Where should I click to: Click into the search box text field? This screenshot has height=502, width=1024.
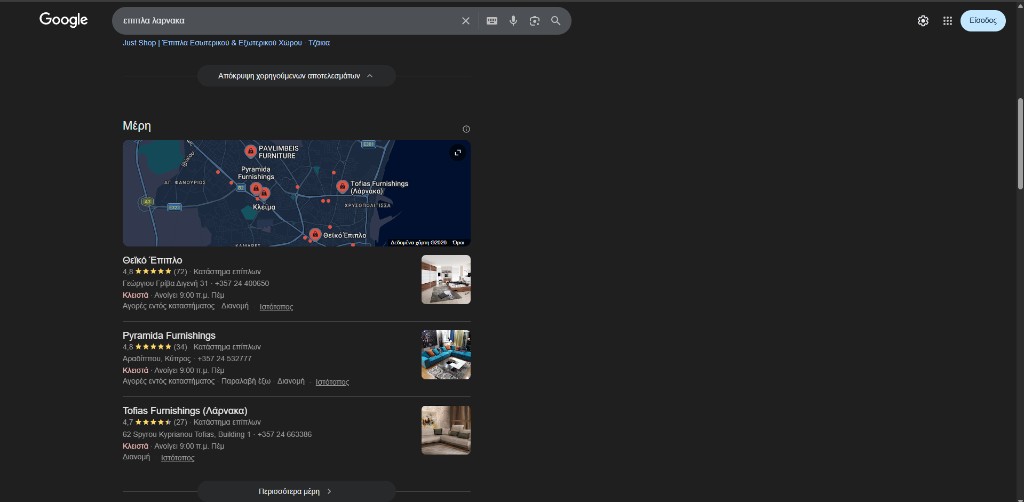287,21
